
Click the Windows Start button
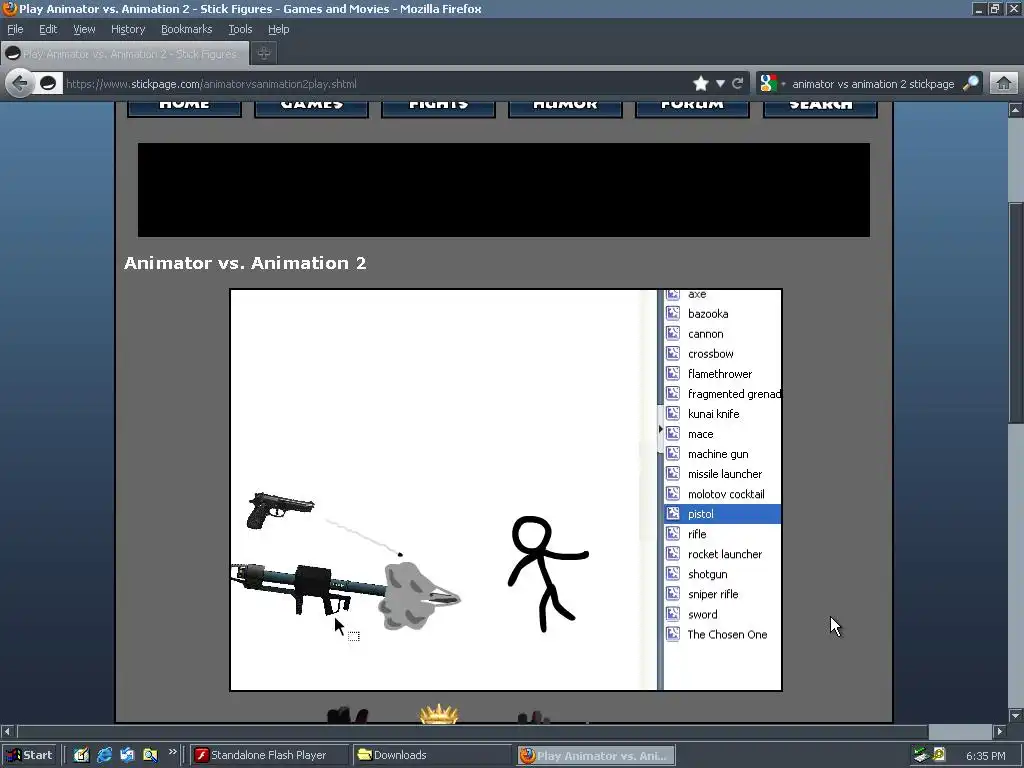click(30, 755)
